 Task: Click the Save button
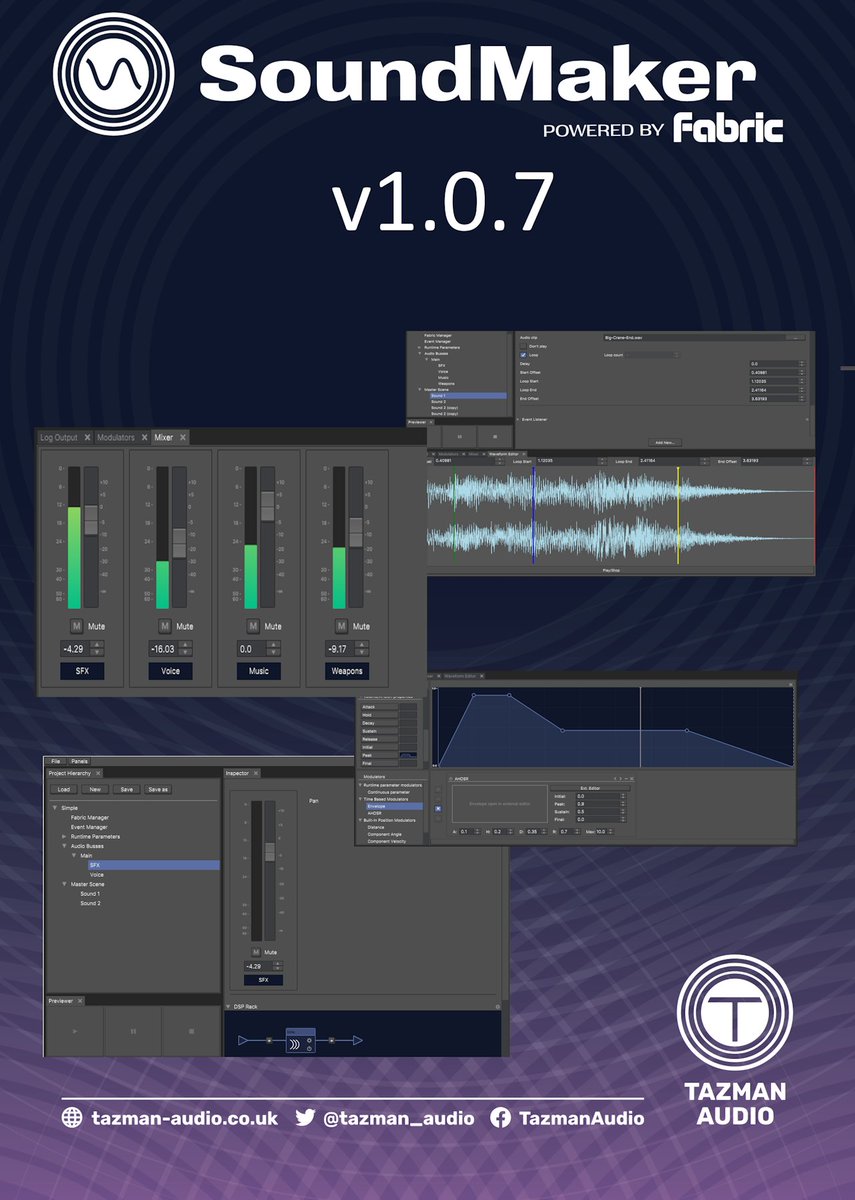(126, 789)
